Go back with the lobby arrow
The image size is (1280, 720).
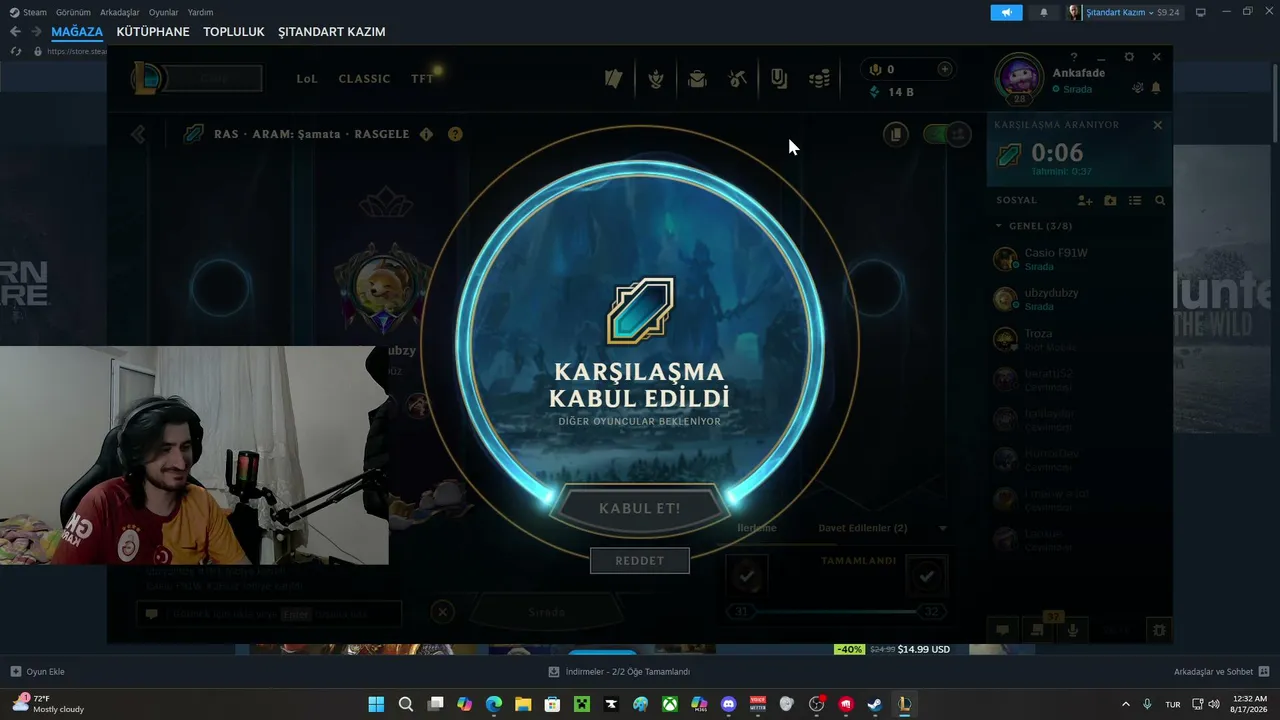(x=138, y=134)
